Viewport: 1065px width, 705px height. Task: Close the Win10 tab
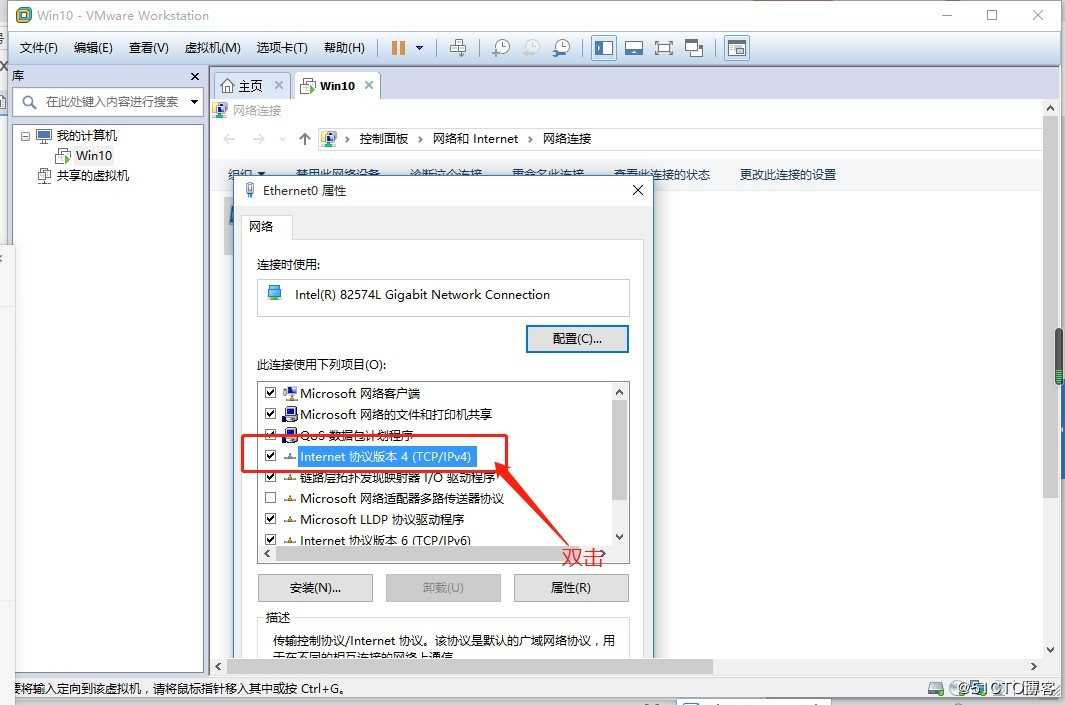click(x=369, y=85)
